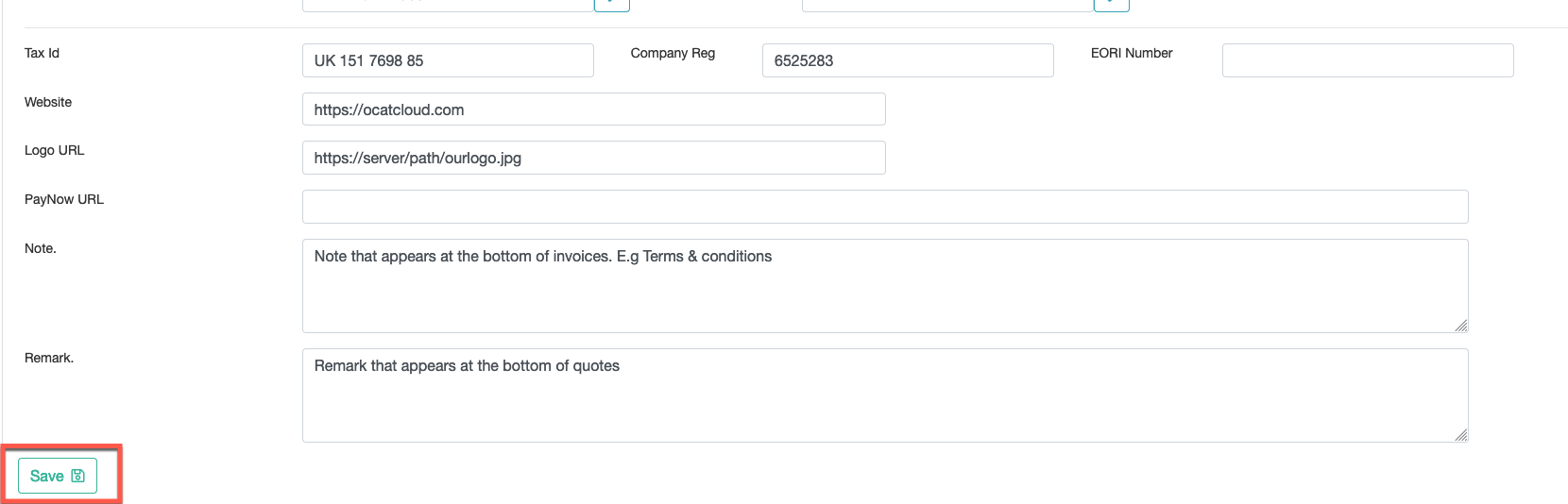Focus the Logo URL text box
The height and width of the screenshot is (504, 1568).
click(x=593, y=158)
